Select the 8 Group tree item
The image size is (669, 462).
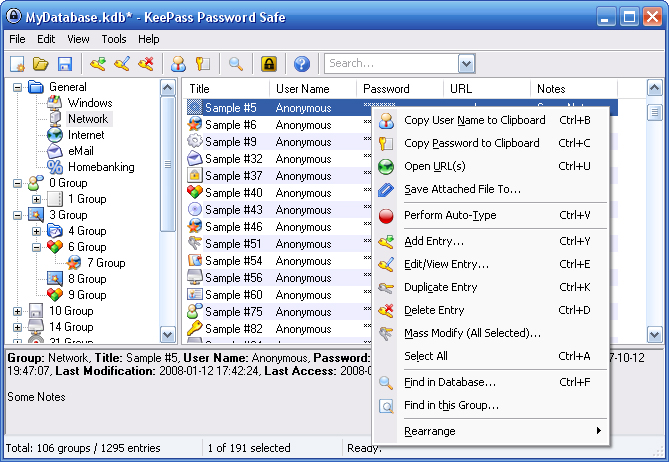87,279
